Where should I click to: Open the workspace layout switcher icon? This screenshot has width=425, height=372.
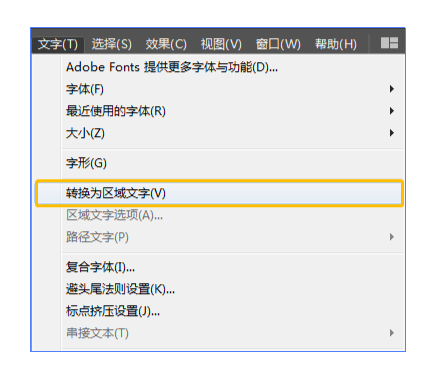click(389, 43)
